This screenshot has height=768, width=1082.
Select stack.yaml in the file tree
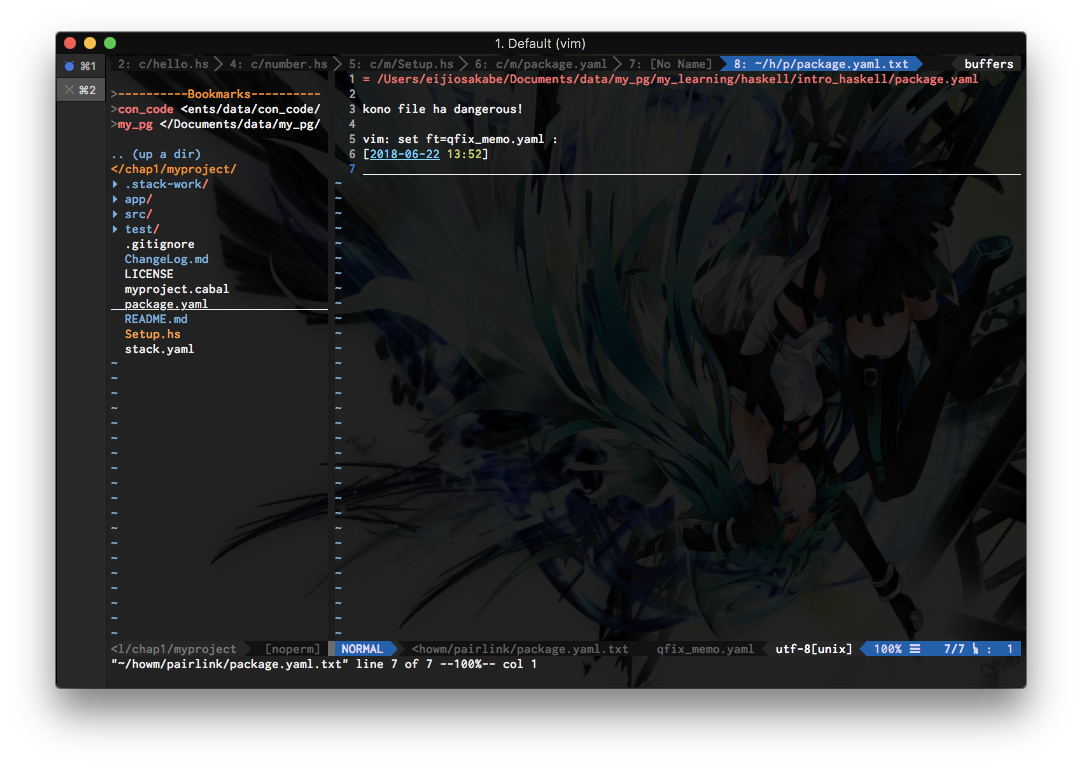tap(159, 349)
